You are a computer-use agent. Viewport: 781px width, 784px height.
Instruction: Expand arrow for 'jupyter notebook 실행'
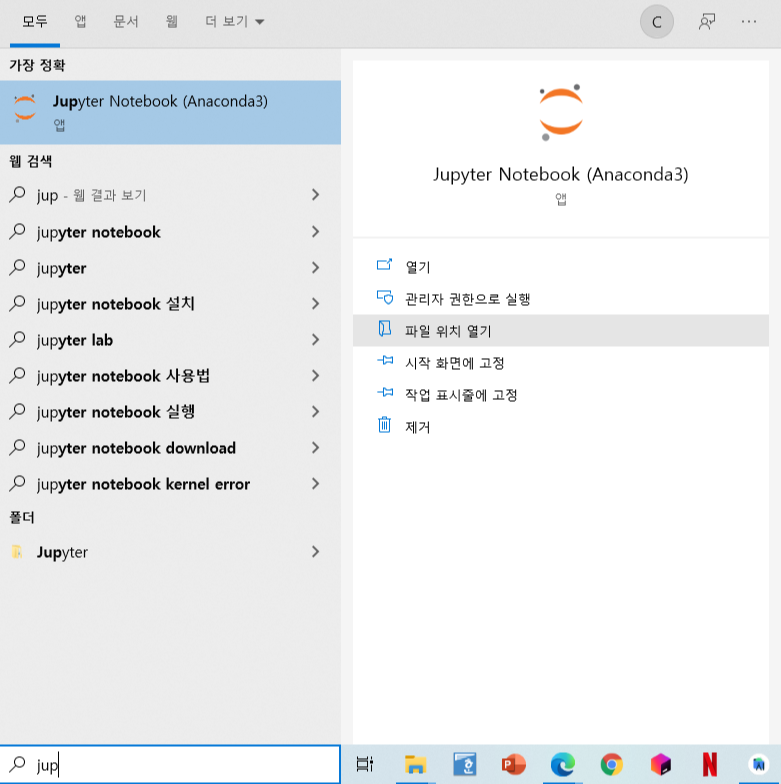click(315, 412)
